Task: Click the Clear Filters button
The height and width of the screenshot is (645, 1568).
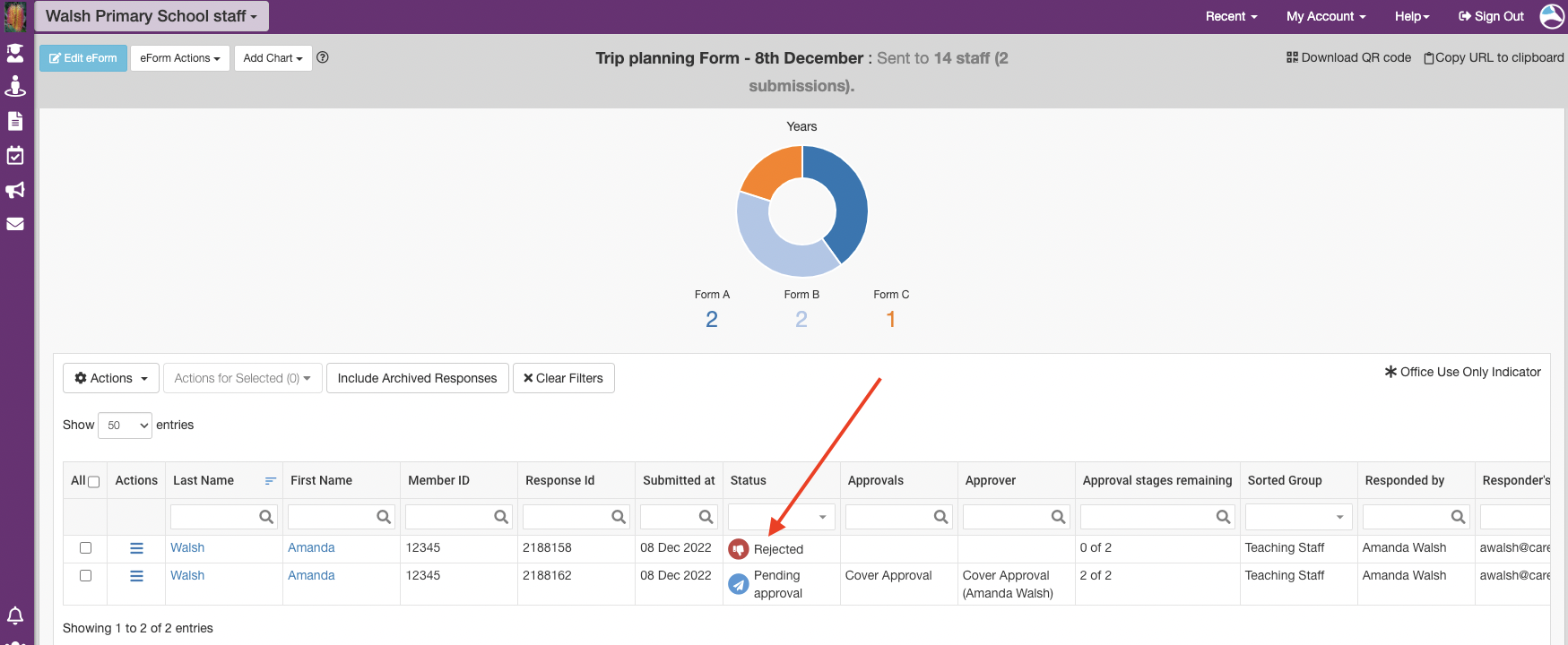Action: tap(563, 378)
